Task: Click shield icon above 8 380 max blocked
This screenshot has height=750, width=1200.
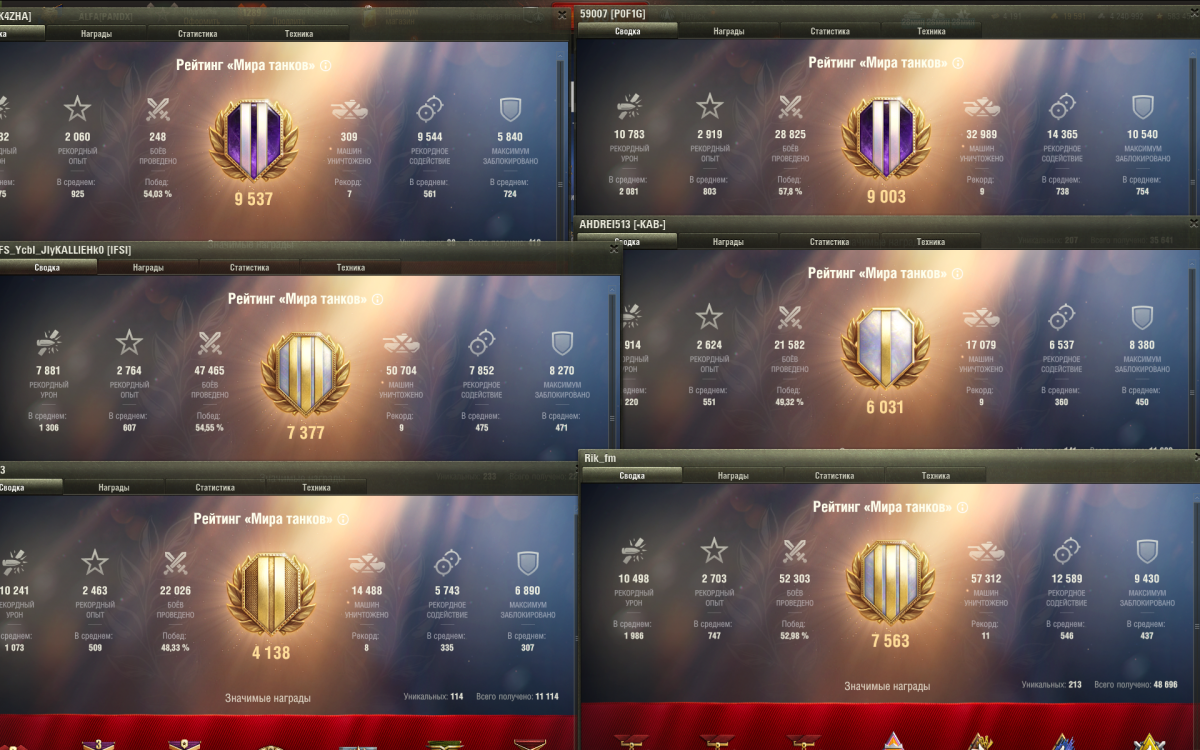Action: point(1142,318)
